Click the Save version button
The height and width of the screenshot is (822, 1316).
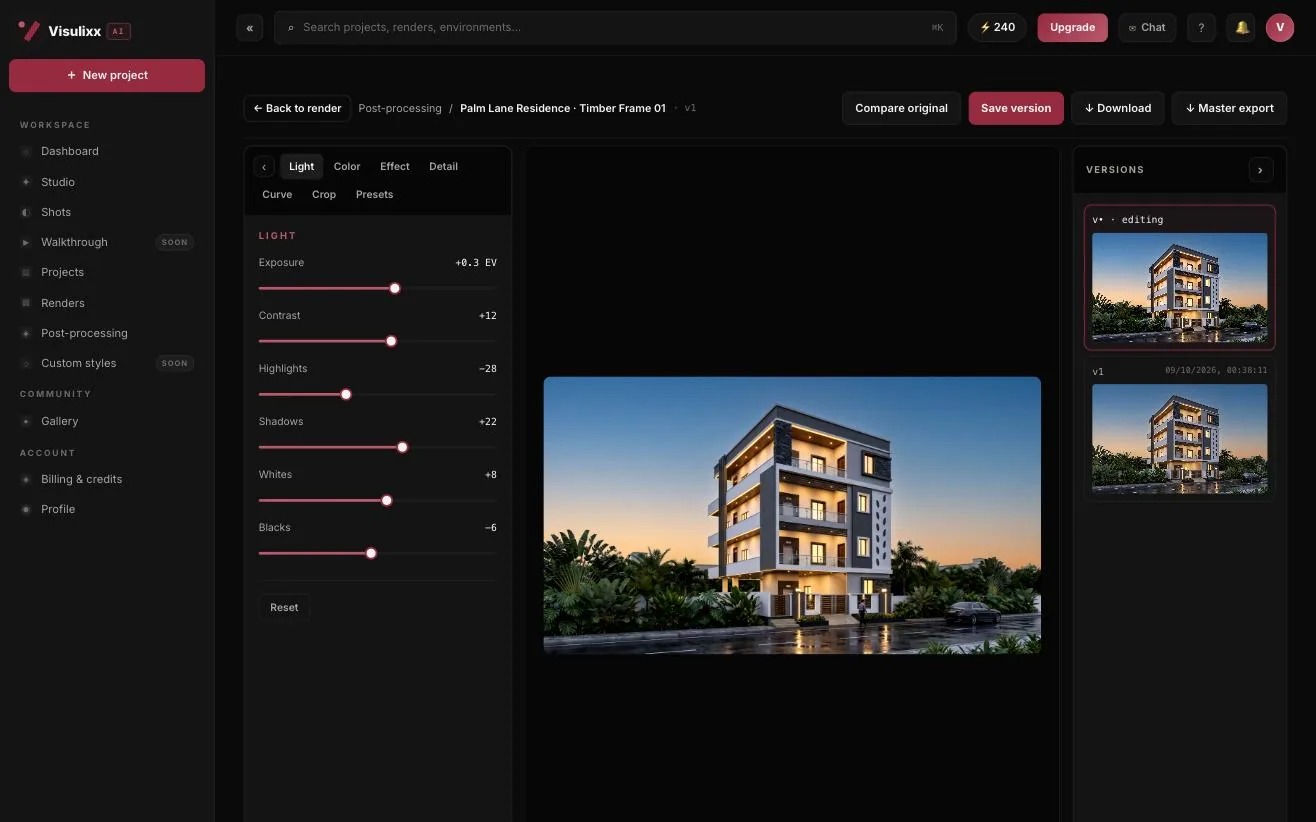(1016, 108)
